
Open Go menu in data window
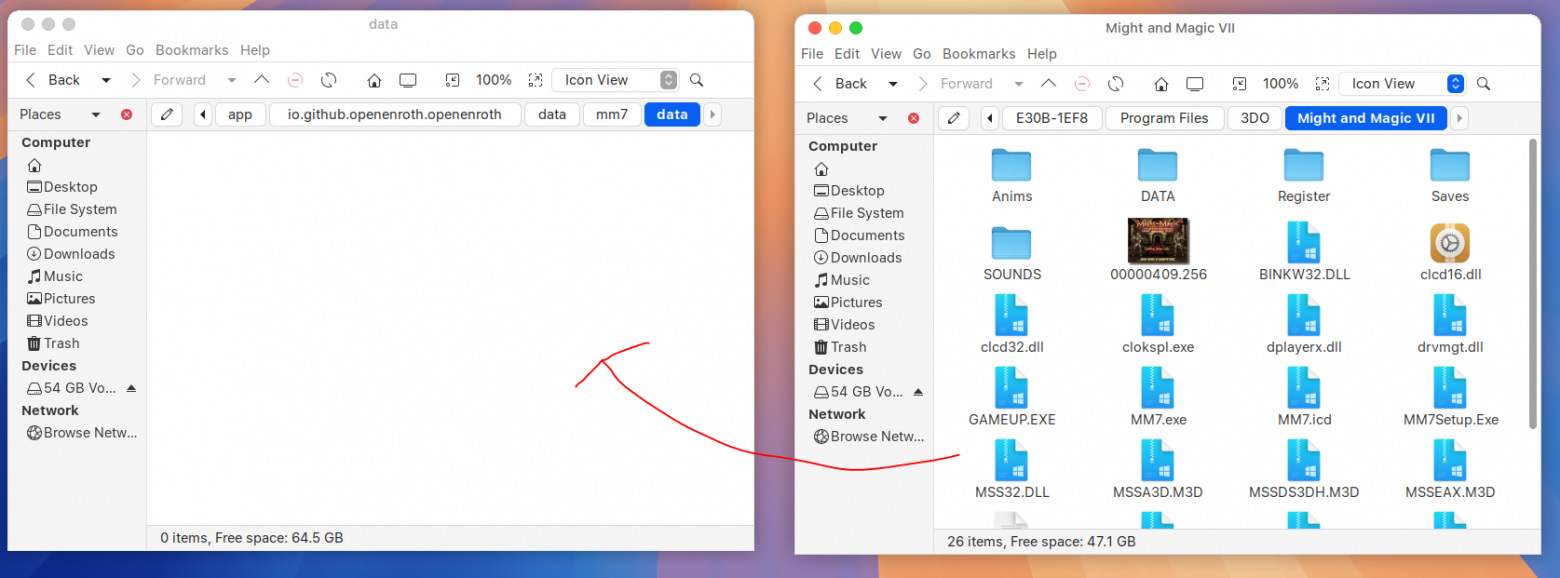tap(135, 50)
